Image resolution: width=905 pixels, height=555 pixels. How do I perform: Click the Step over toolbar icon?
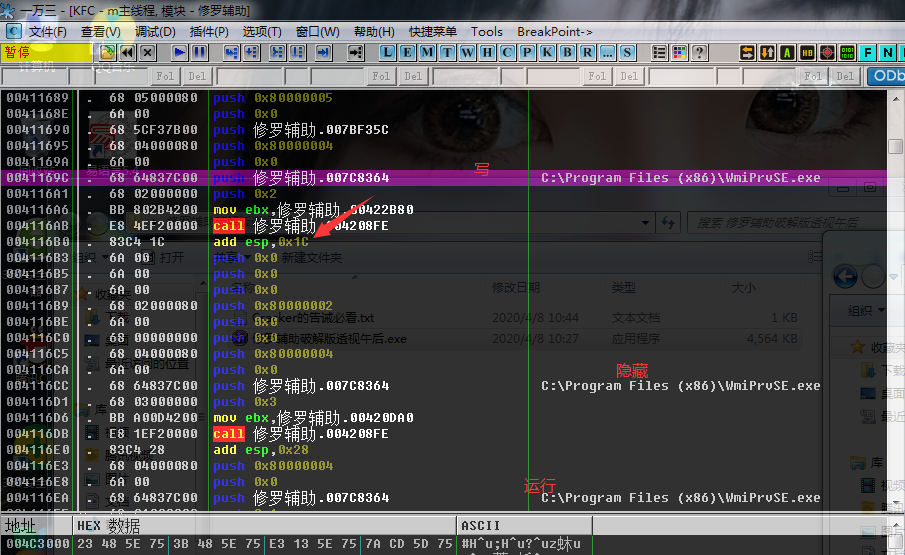pos(252,53)
